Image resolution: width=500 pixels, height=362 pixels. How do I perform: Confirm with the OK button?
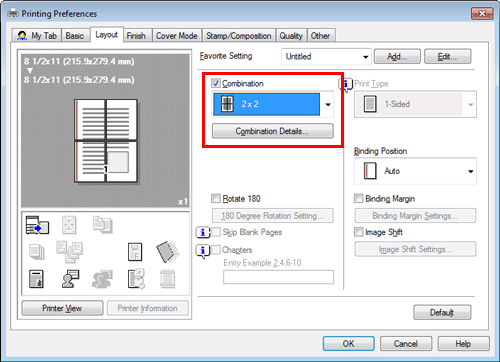coord(348,344)
